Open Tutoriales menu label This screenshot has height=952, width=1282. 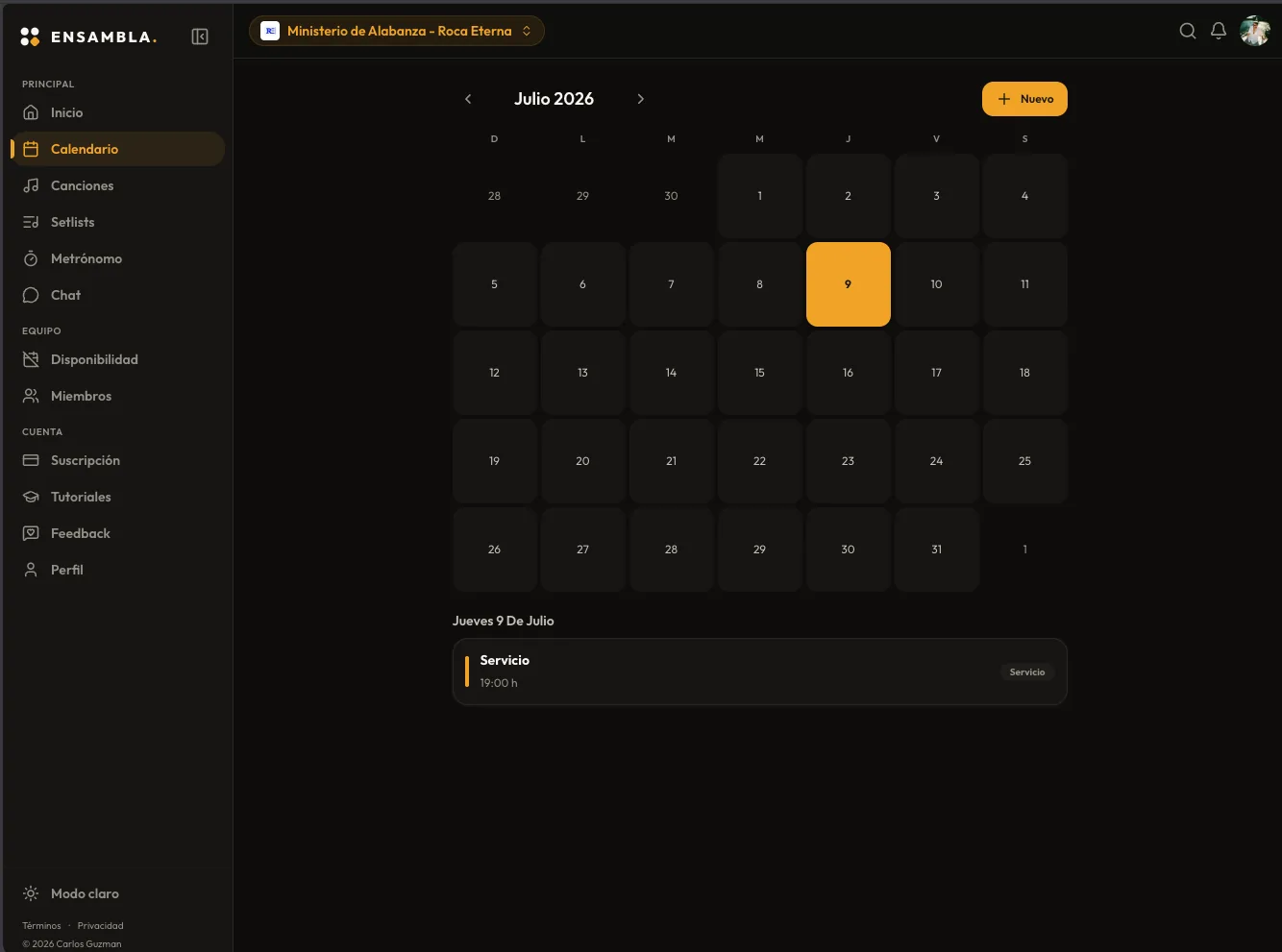81,497
